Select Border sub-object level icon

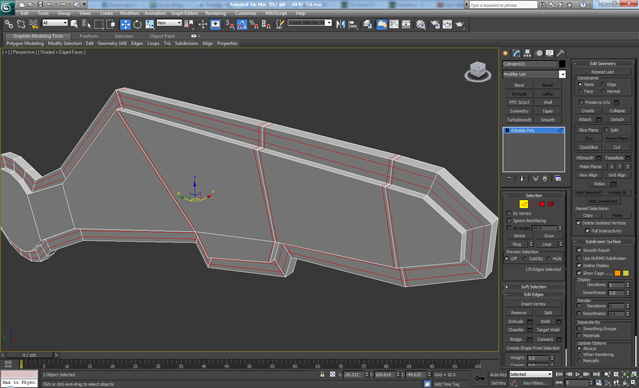point(533,204)
